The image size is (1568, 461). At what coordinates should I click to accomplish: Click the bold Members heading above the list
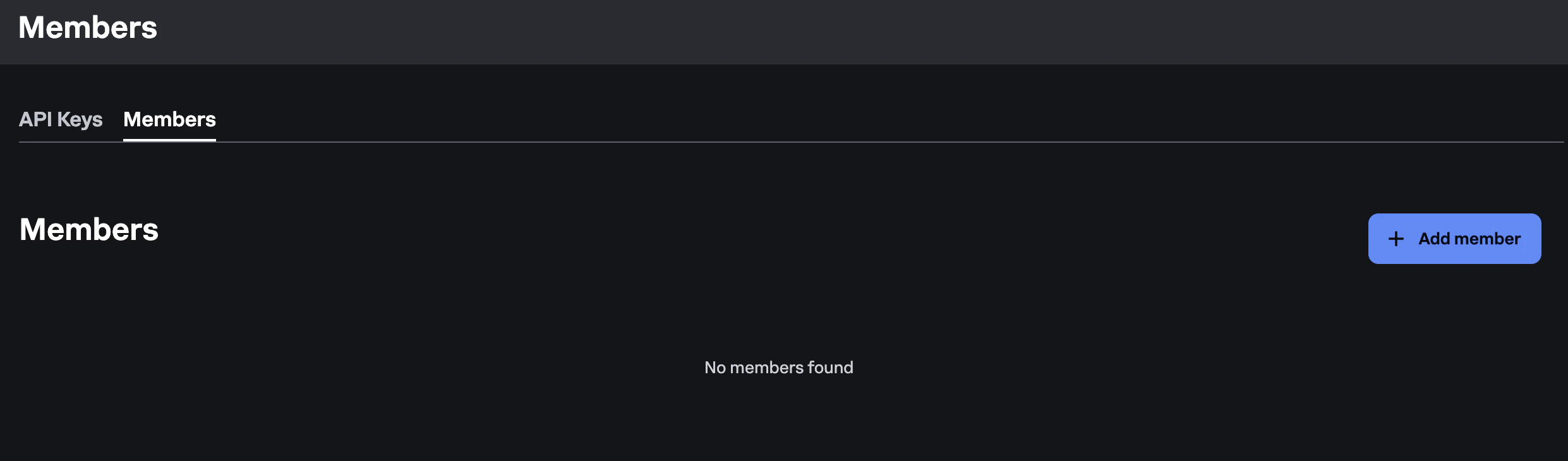tap(88, 229)
